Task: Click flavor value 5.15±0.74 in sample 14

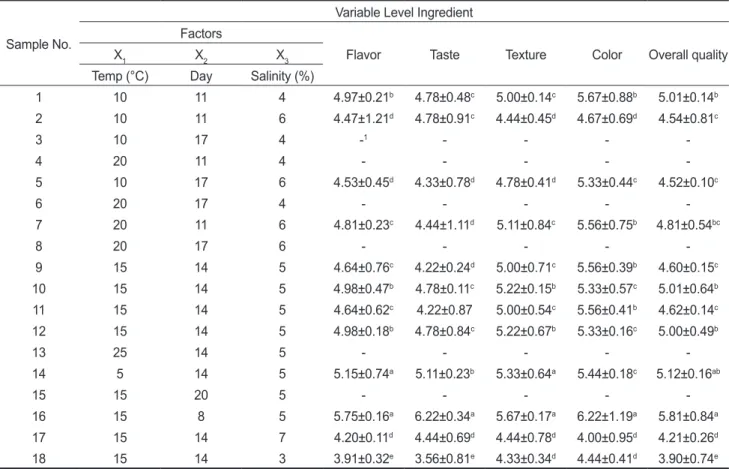Action: pos(363,374)
